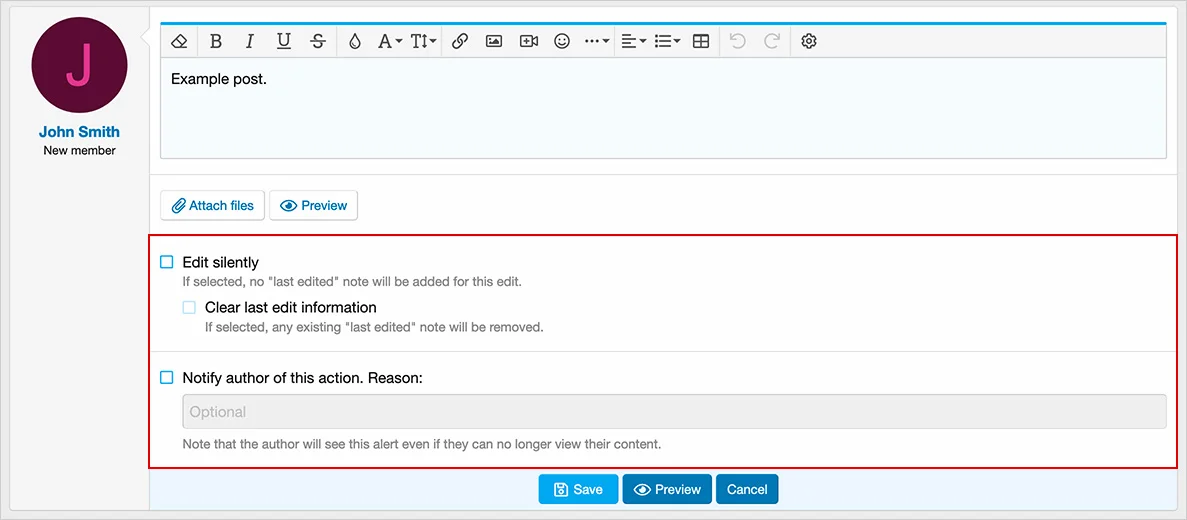1187x520 pixels.
Task: Enable the Edit silently checkbox
Action: 167,262
